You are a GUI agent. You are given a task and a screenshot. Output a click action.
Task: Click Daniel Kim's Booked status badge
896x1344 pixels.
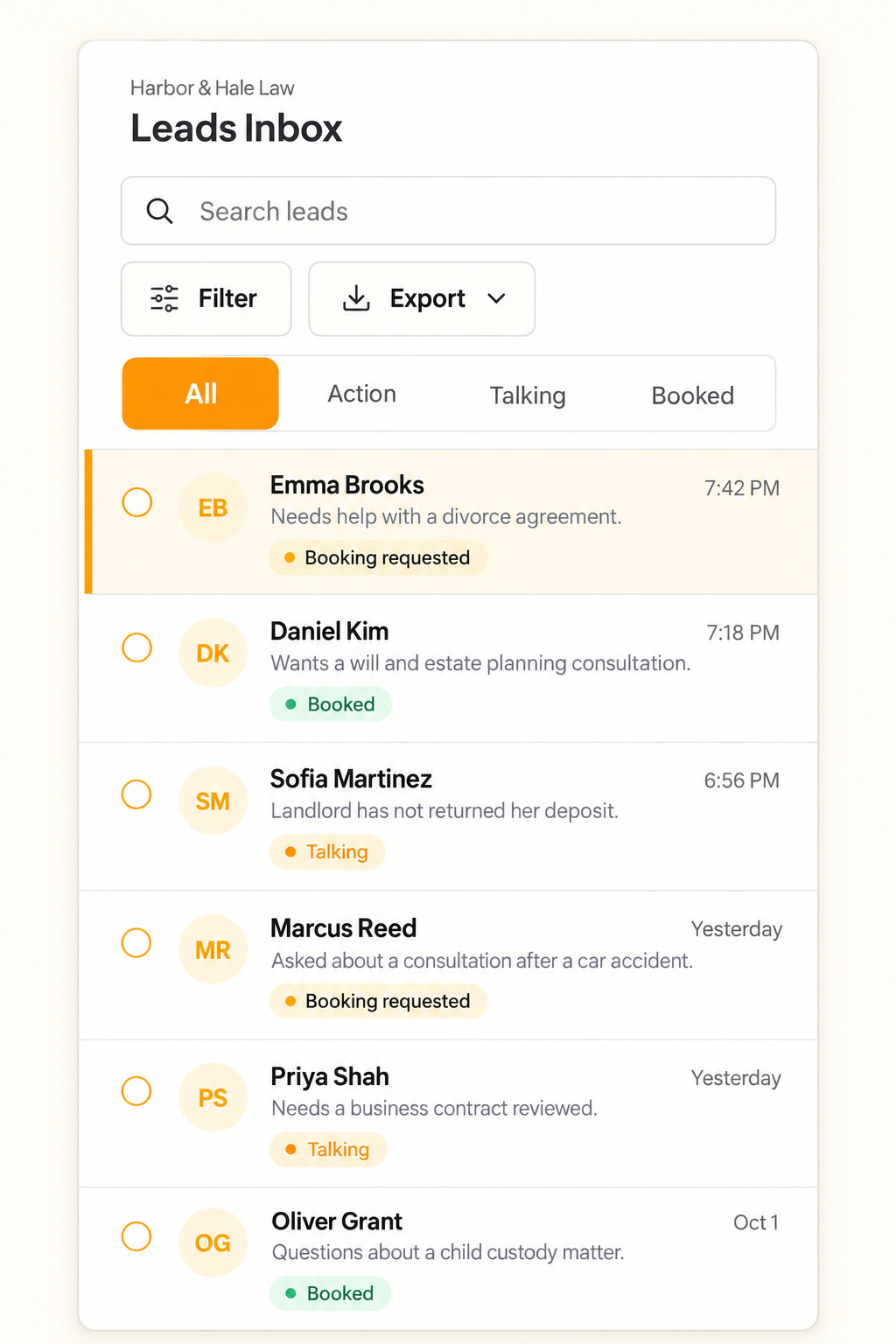[x=331, y=704]
